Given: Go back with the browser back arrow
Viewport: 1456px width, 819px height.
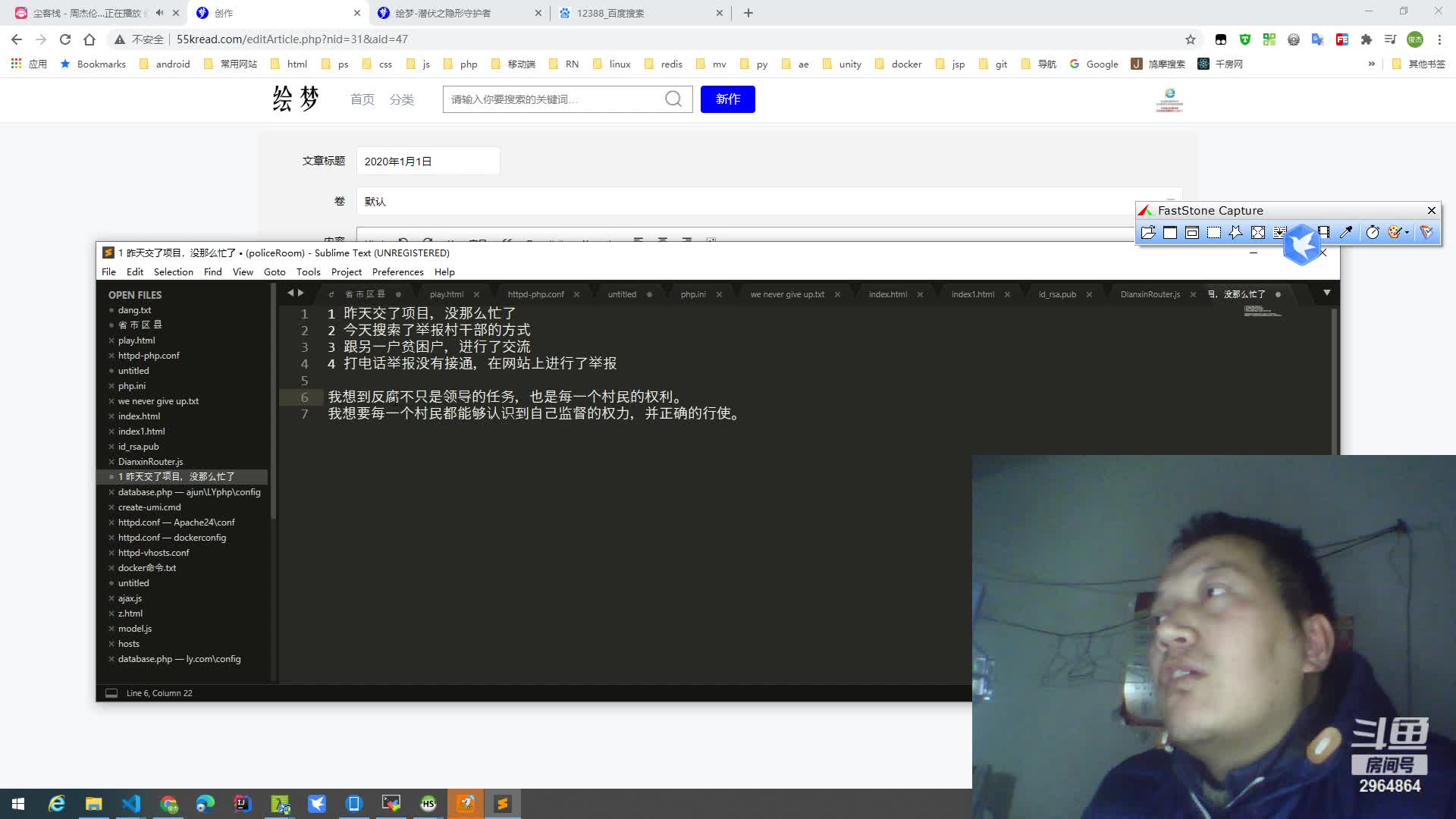Looking at the screenshot, I should click(x=17, y=39).
